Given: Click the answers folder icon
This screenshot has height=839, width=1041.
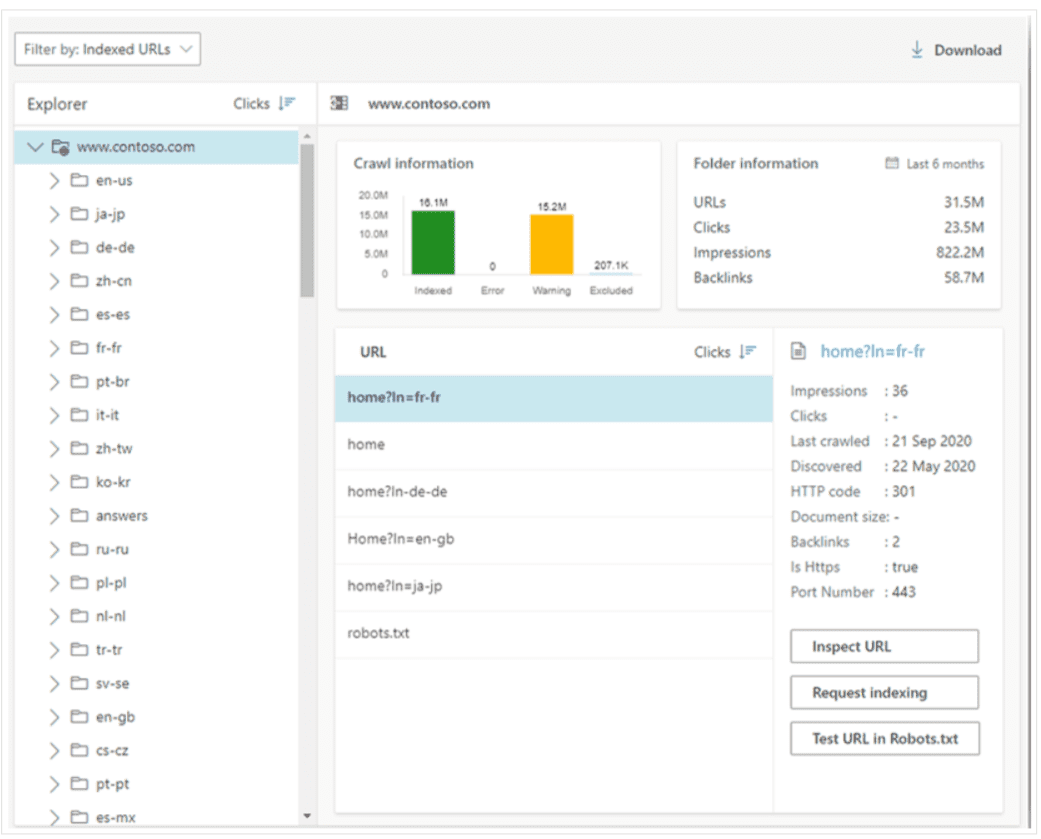Looking at the screenshot, I should click(80, 516).
